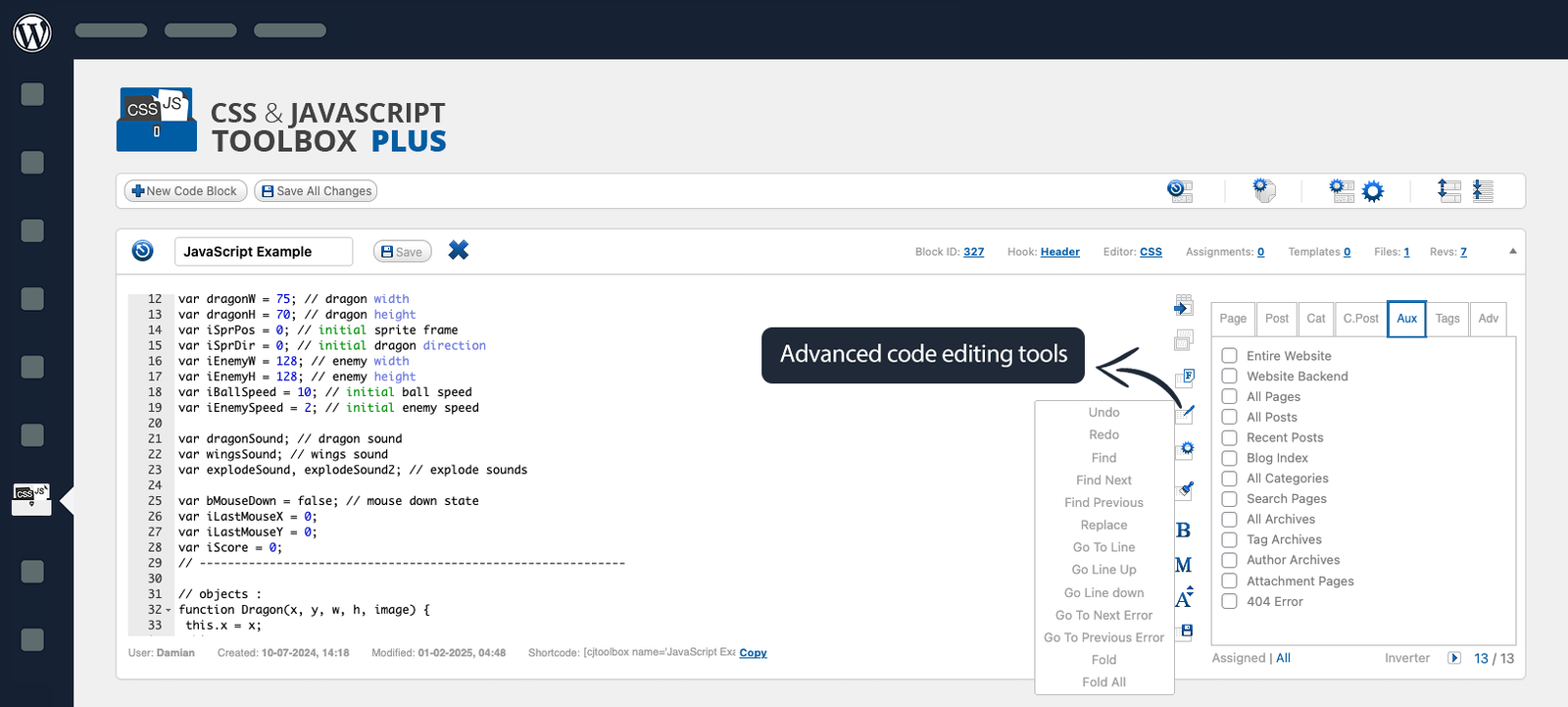Check the Entire Website checkbox
This screenshot has width=1568, height=707.
coord(1229,355)
